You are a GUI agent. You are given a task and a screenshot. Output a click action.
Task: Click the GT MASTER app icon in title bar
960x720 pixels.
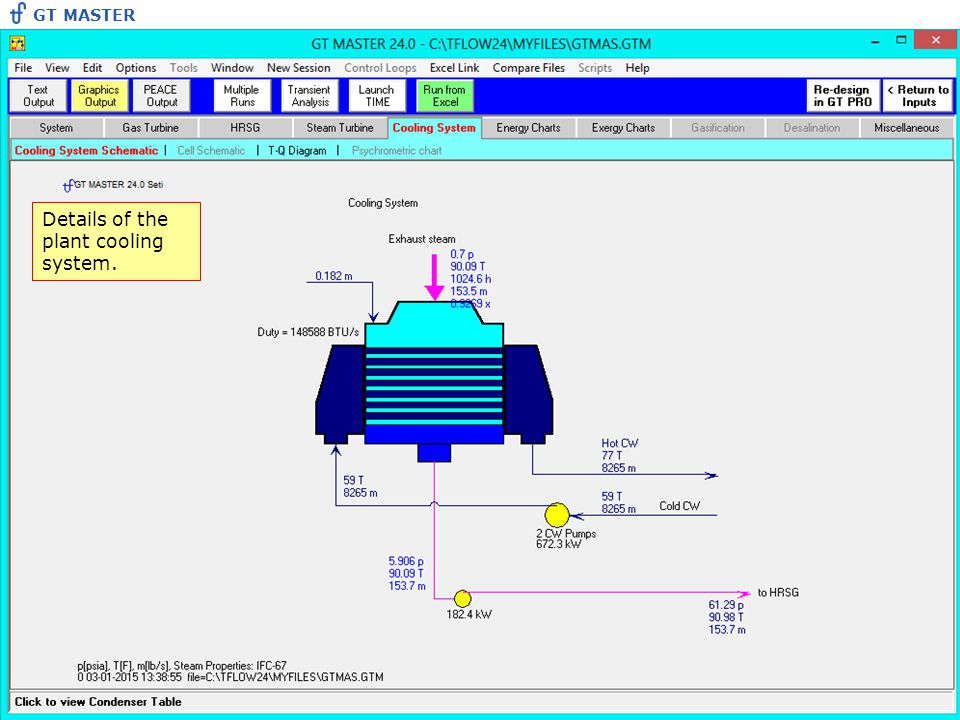tap(17, 43)
